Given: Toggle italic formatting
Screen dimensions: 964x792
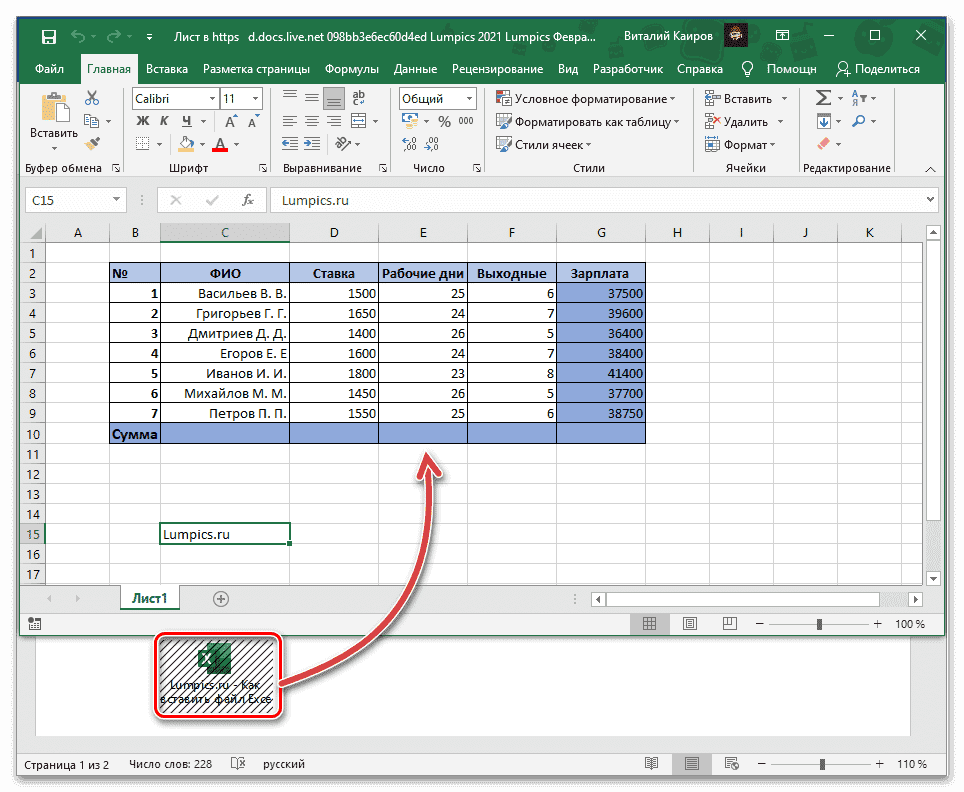Looking at the screenshot, I should (x=164, y=121).
